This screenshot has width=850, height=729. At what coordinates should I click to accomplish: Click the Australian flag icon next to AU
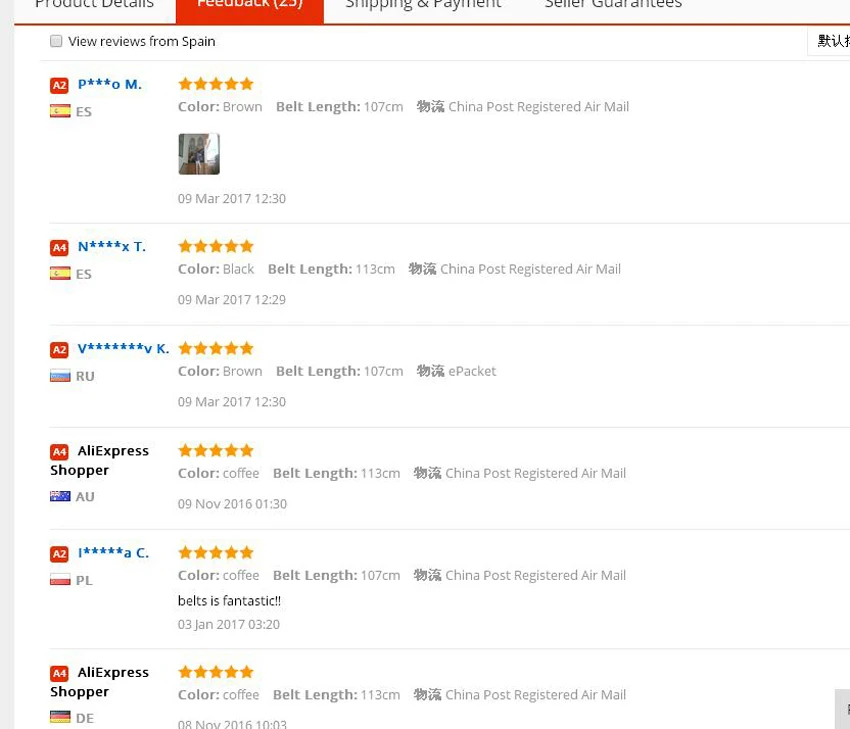60,496
